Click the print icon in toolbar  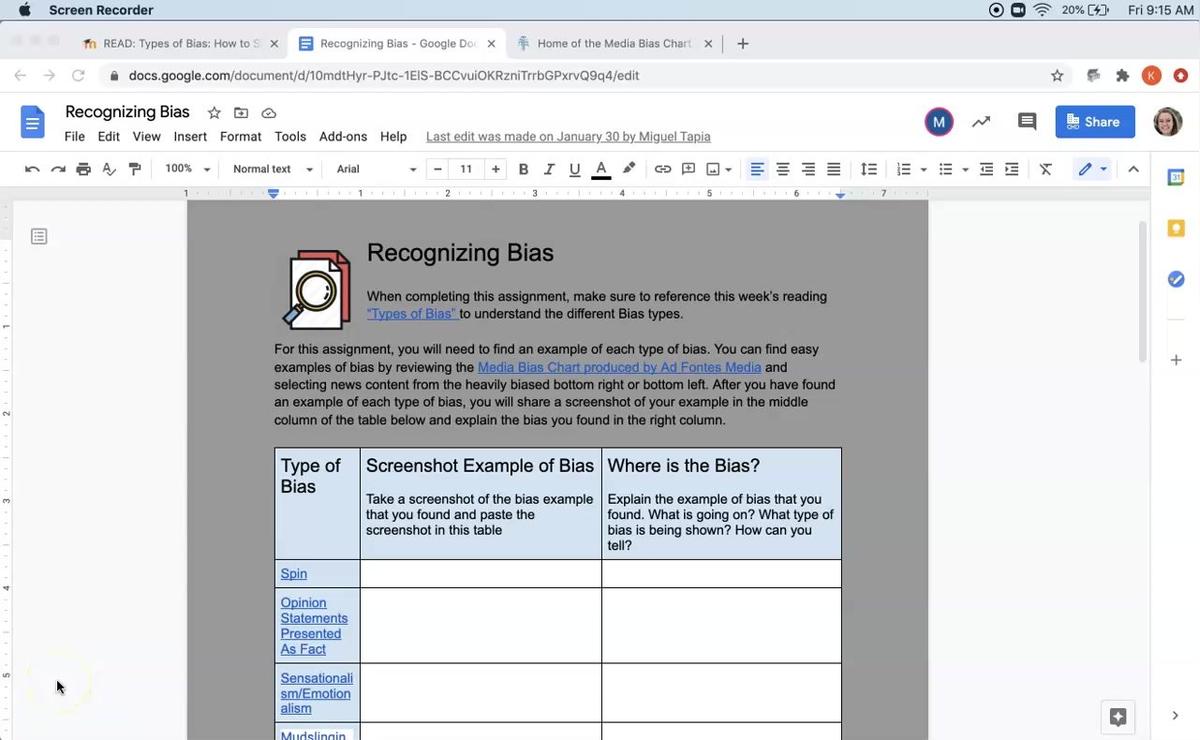(83, 169)
